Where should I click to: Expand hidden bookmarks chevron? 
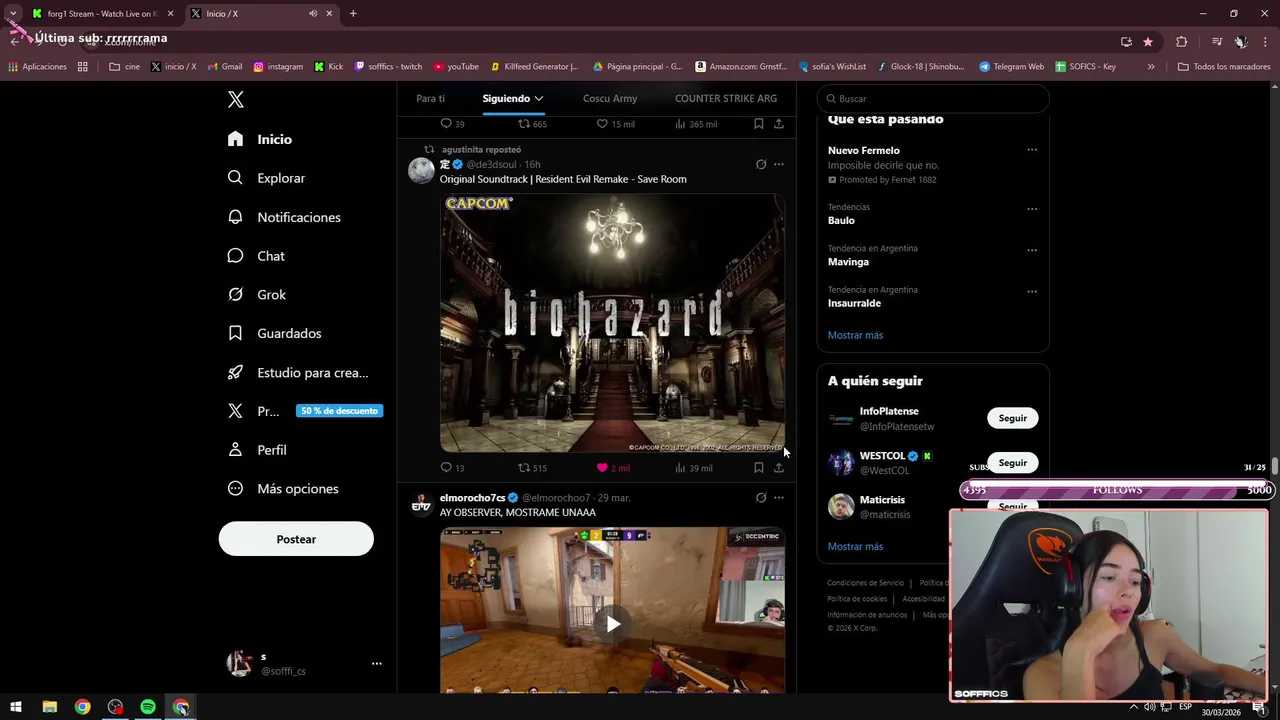(1151, 67)
